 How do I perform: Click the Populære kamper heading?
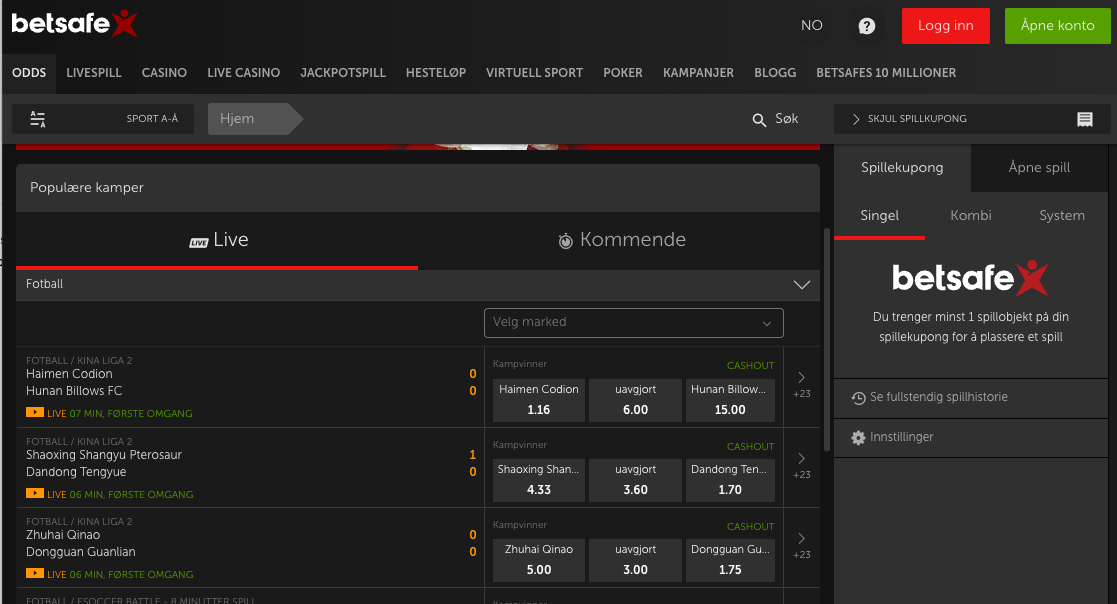[x=87, y=188]
